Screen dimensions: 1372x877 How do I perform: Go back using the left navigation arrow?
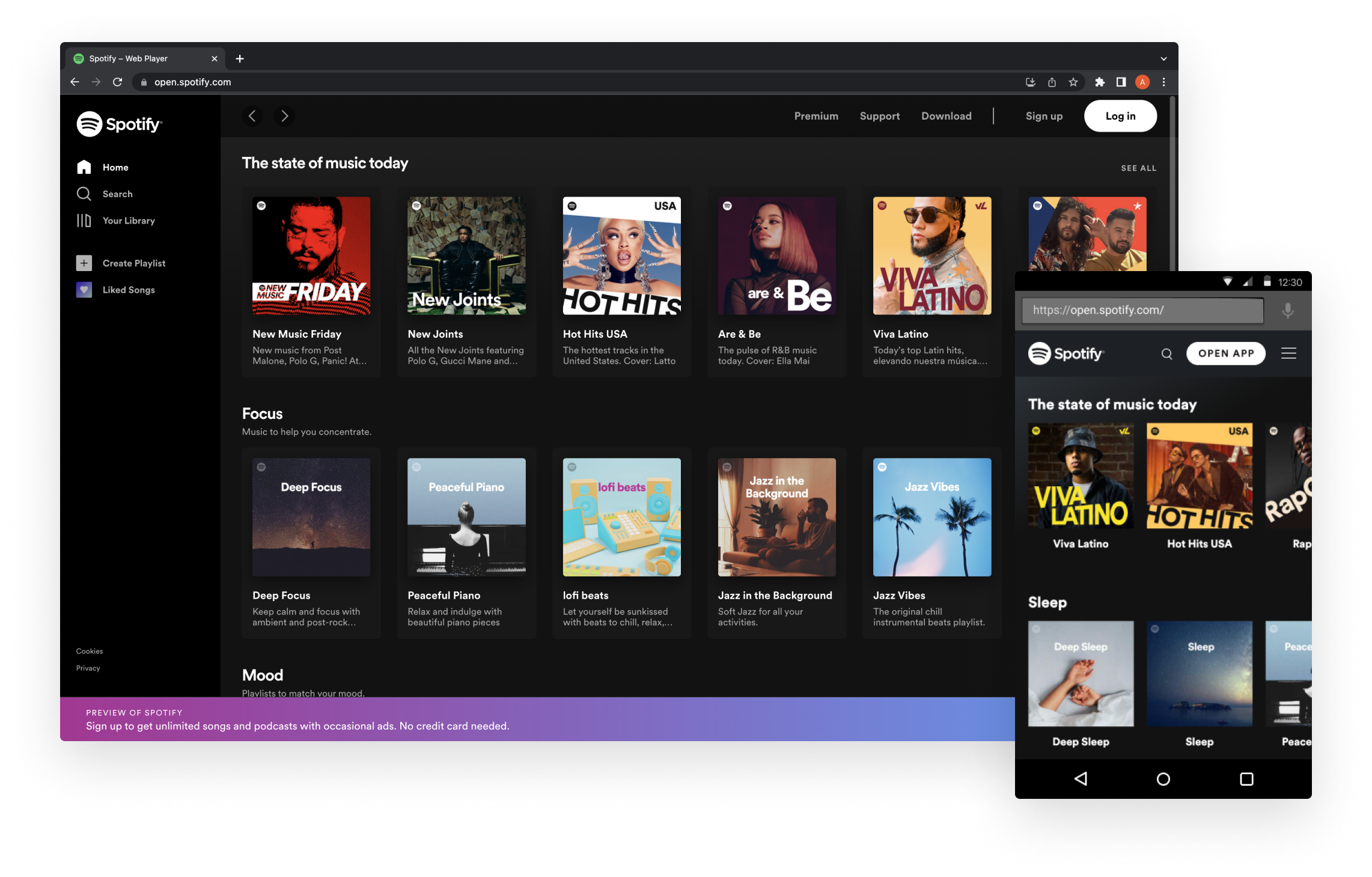(x=252, y=115)
